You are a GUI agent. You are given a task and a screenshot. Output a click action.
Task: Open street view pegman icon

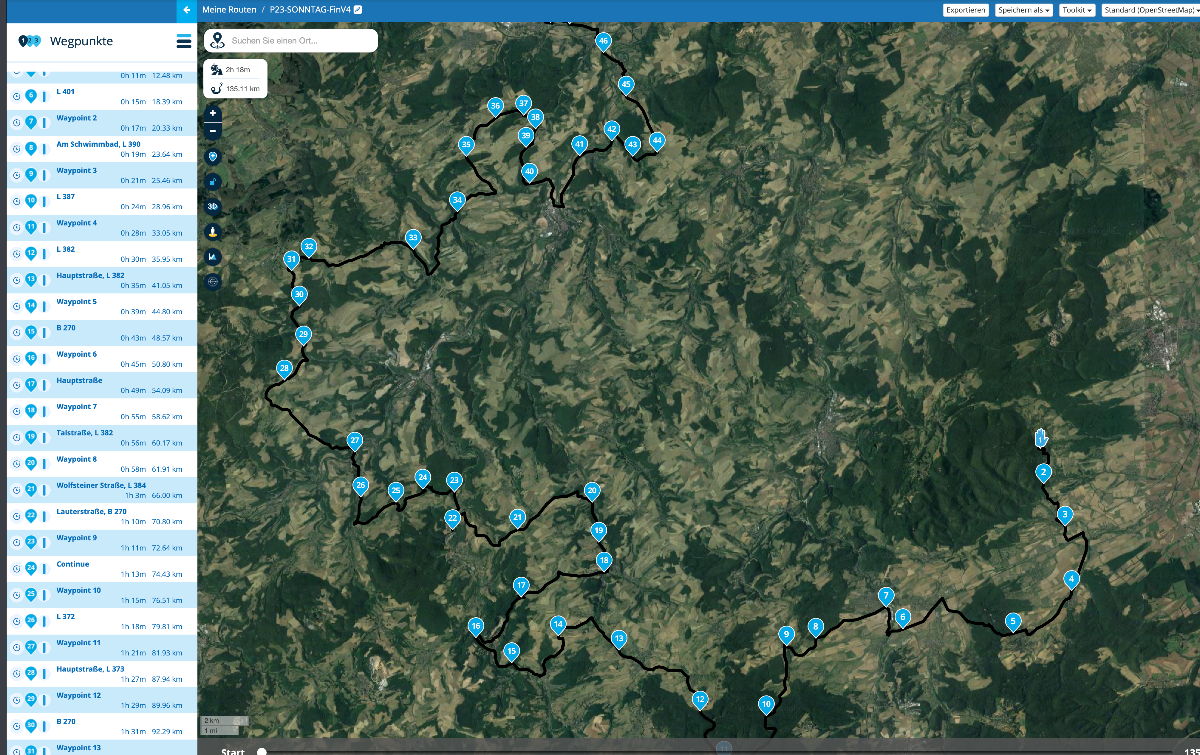point(212,232)
